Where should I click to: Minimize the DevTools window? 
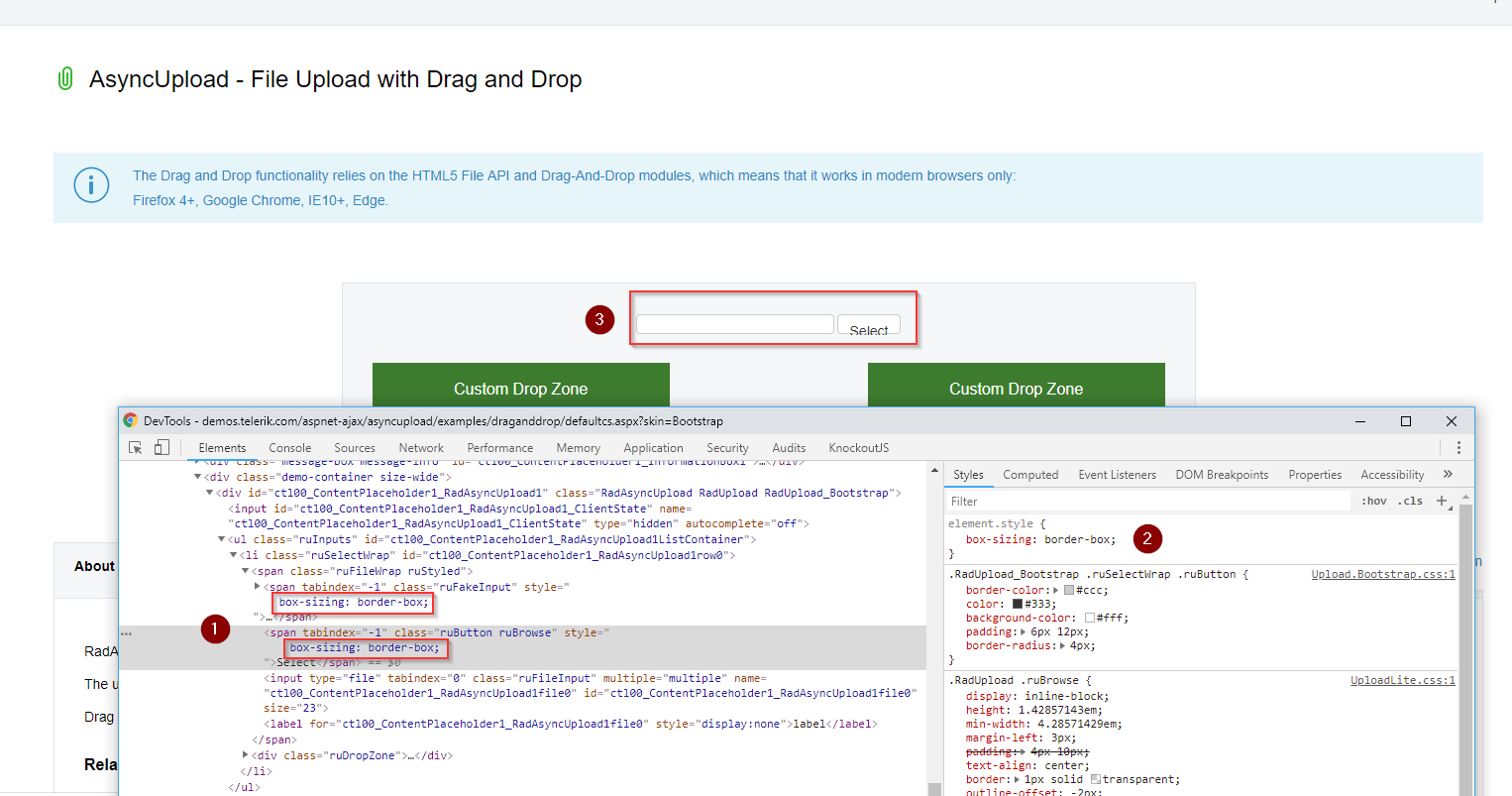tap(1361, 421)
